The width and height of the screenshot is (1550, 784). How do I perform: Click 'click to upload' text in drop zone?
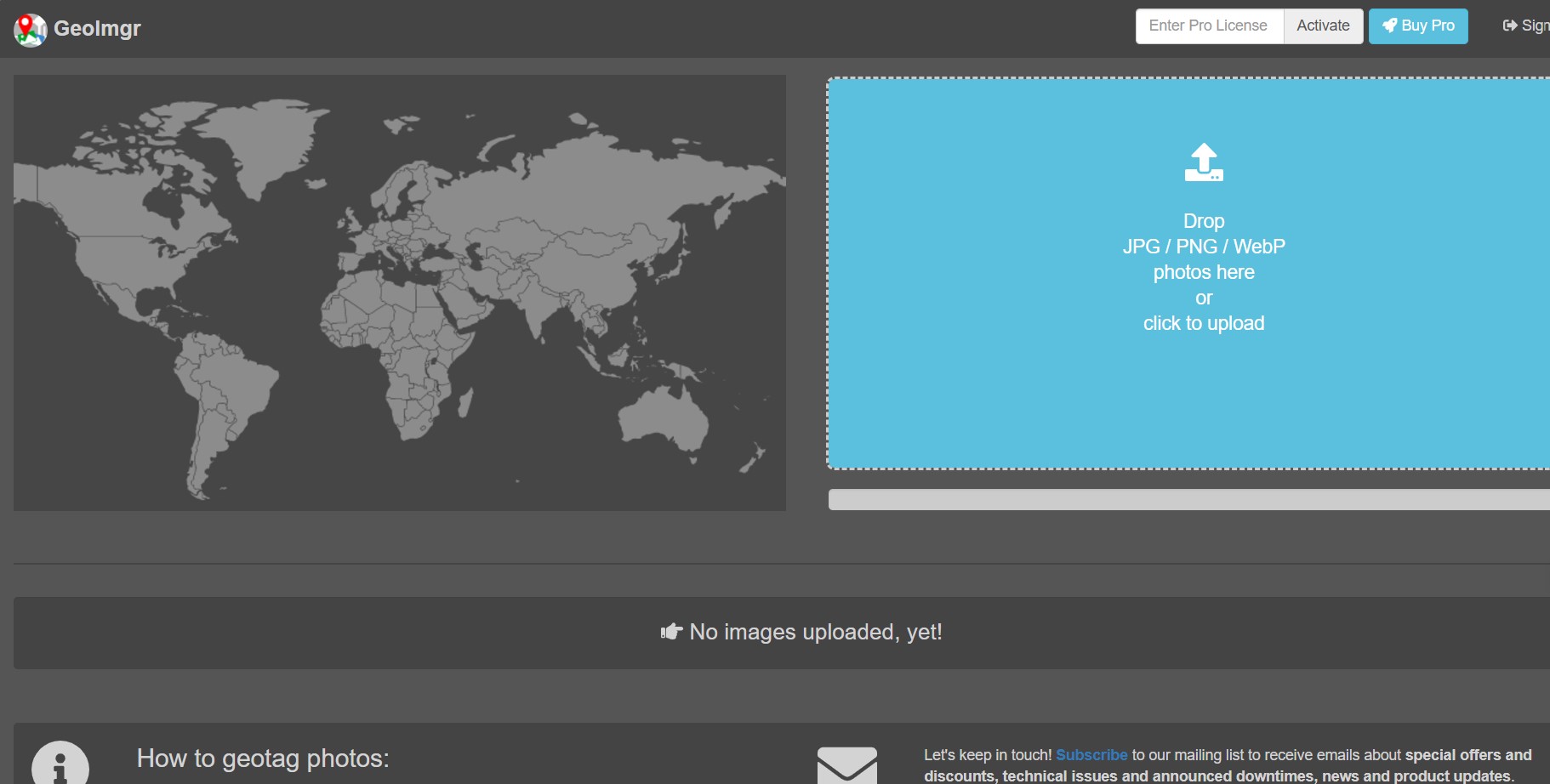[1204, 323]
